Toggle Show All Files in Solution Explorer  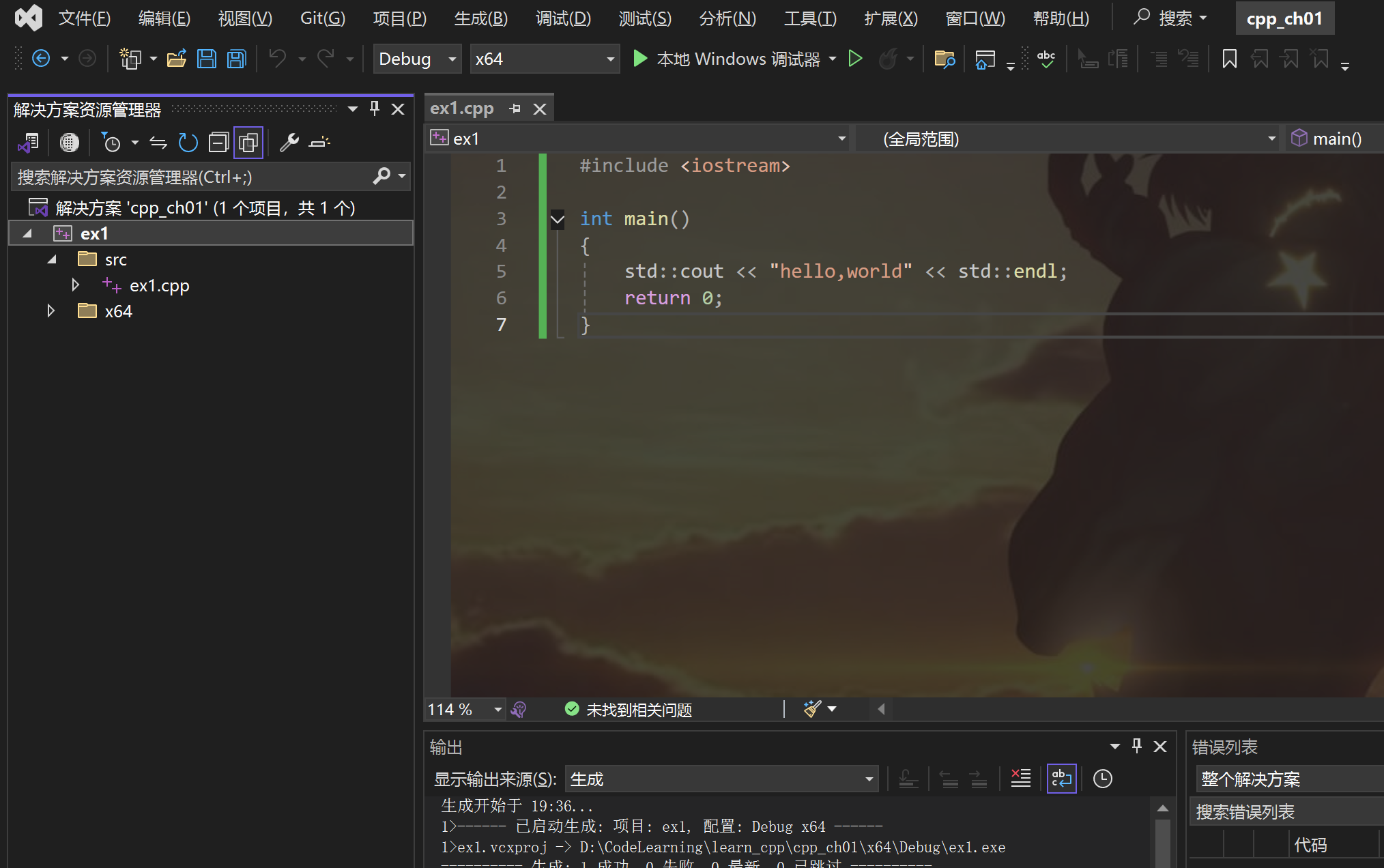tap(248, 143)
